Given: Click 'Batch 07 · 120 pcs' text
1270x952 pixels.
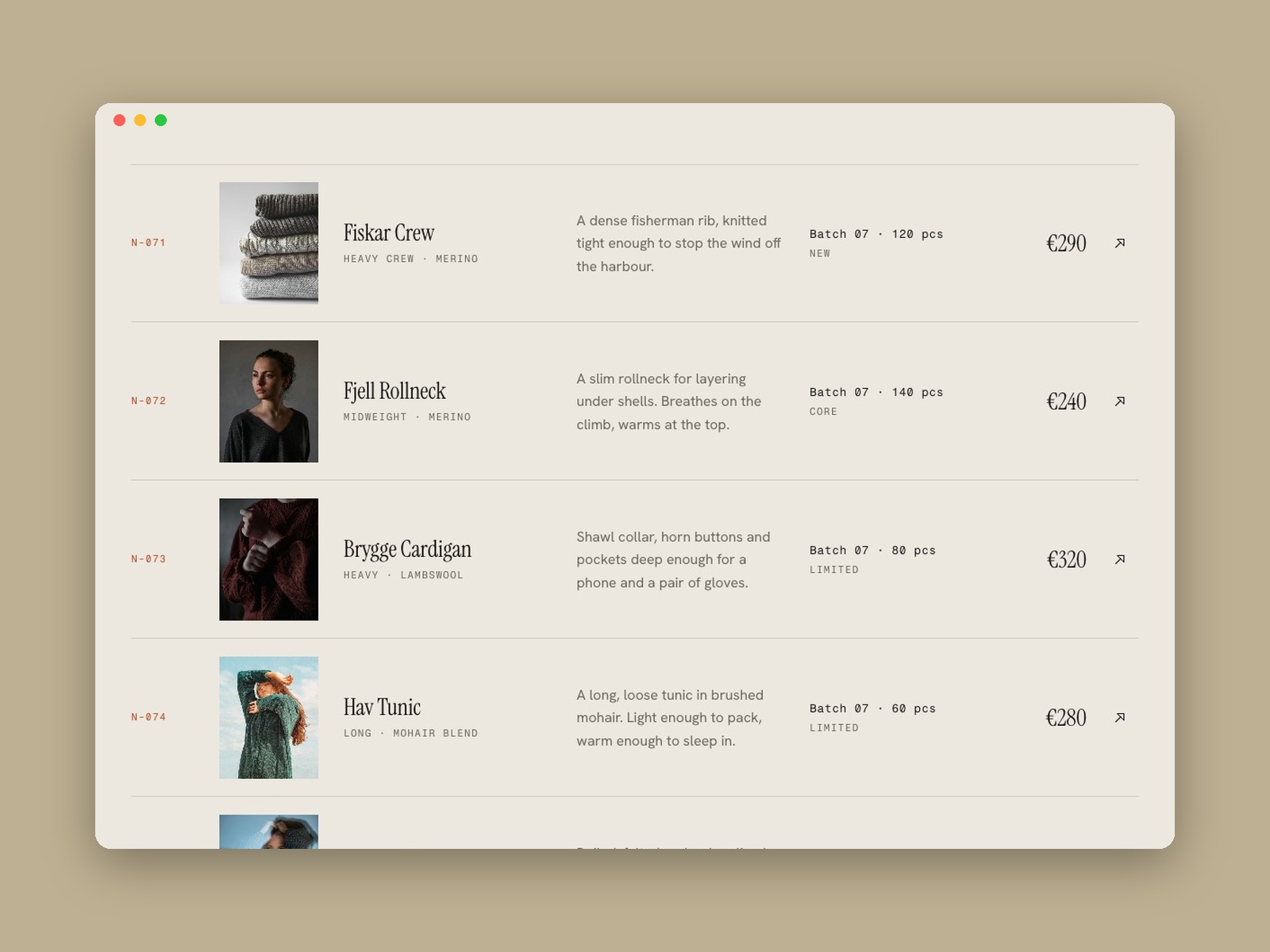Looking at the screenshot, I should [x=876, y=234].
